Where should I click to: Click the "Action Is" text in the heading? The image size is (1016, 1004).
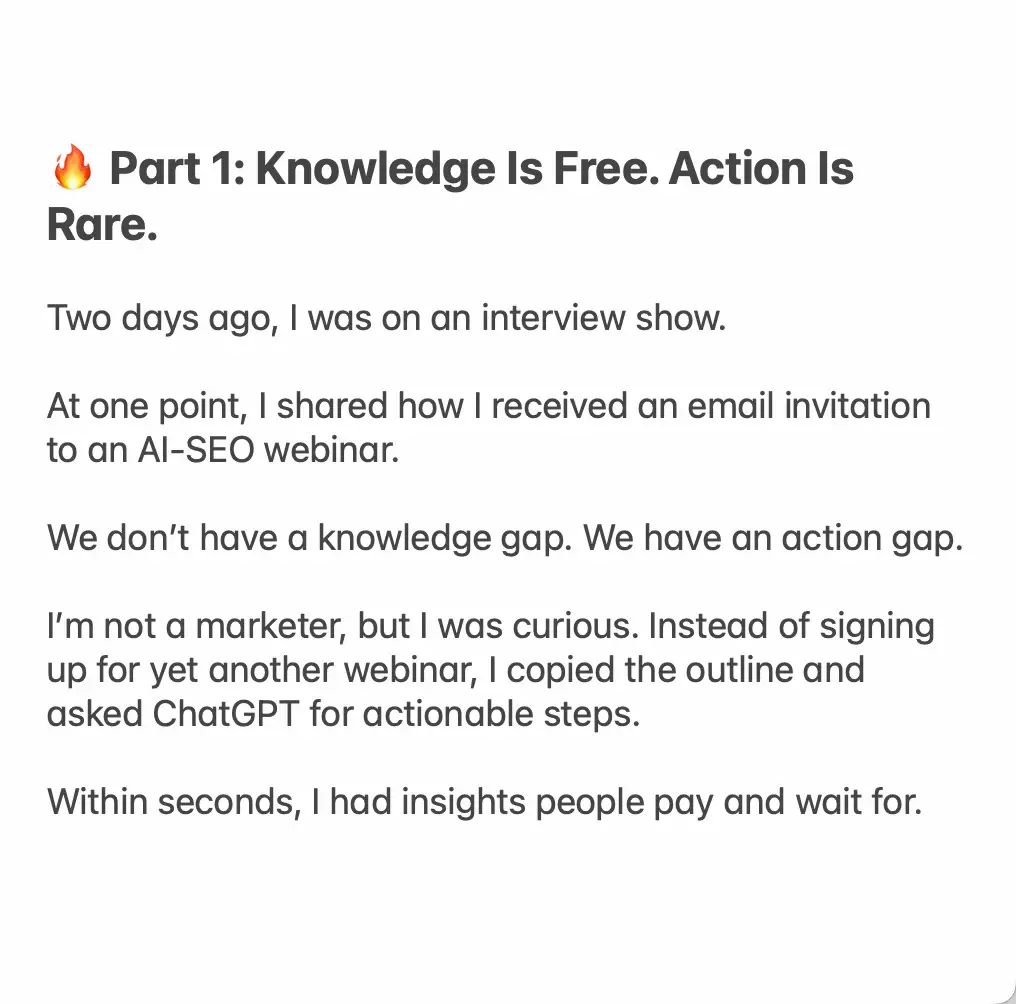pos(761,169)
